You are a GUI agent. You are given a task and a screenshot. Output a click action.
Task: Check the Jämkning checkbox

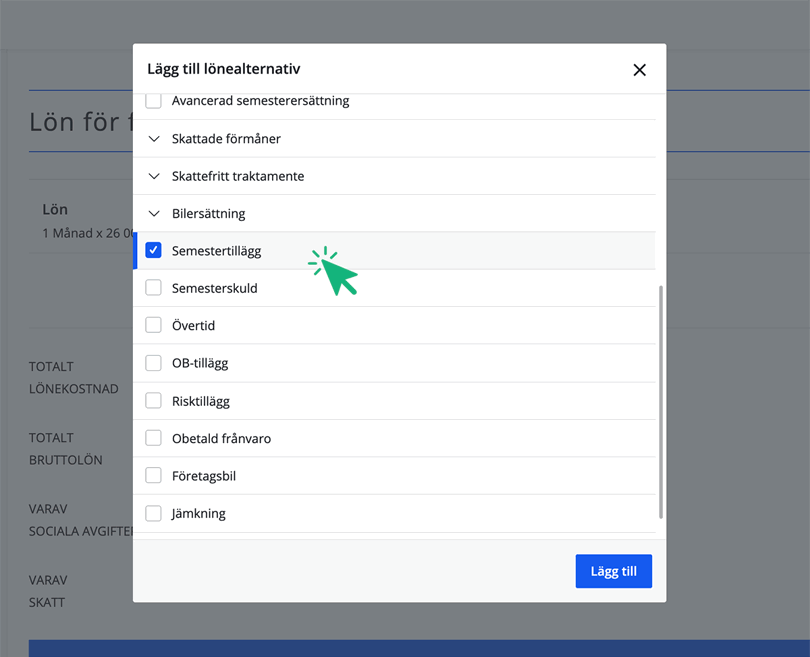pyautogui.click(x=154, y=513)
